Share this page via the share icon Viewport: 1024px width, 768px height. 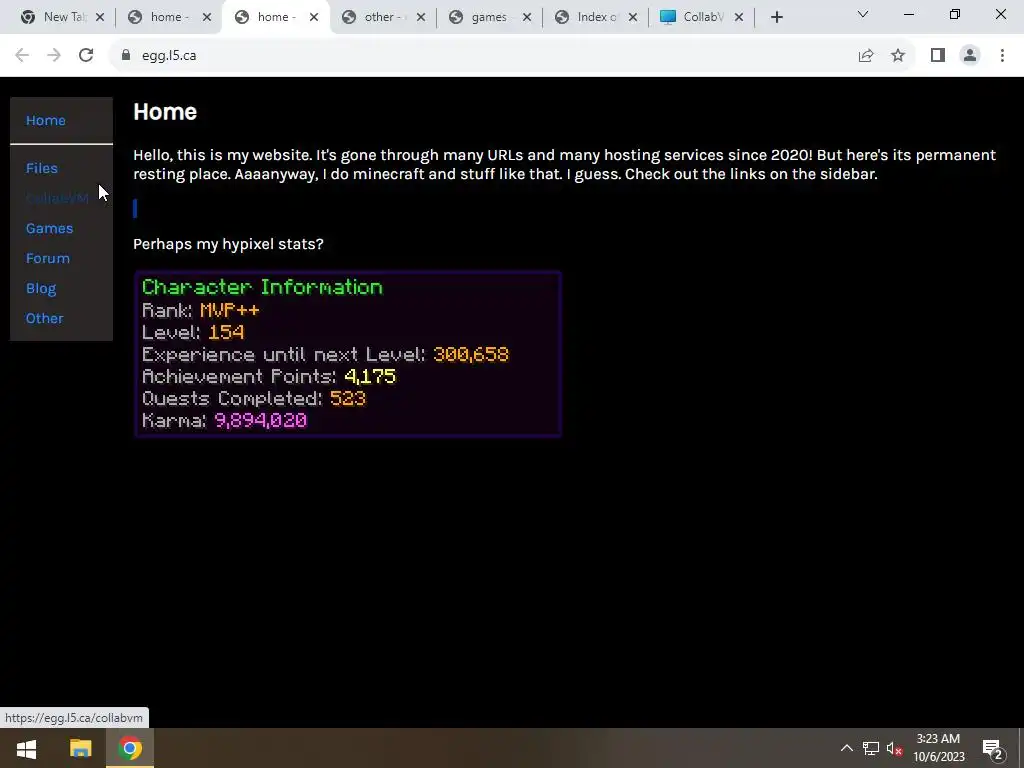click(x=866, y=56)
